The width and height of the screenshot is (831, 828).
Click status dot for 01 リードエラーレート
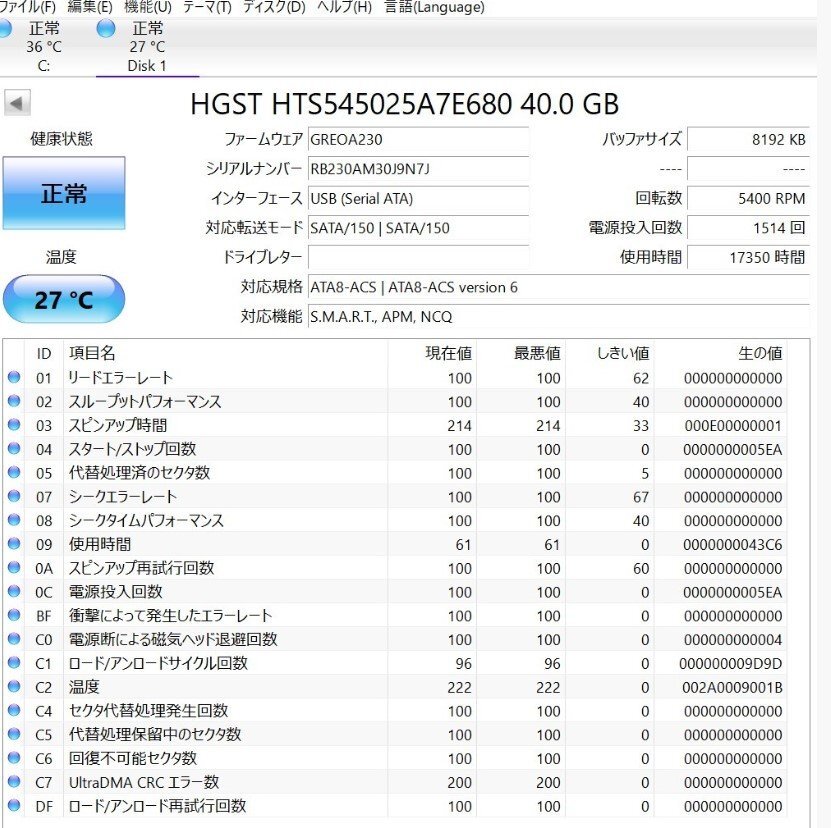point(14,377)
